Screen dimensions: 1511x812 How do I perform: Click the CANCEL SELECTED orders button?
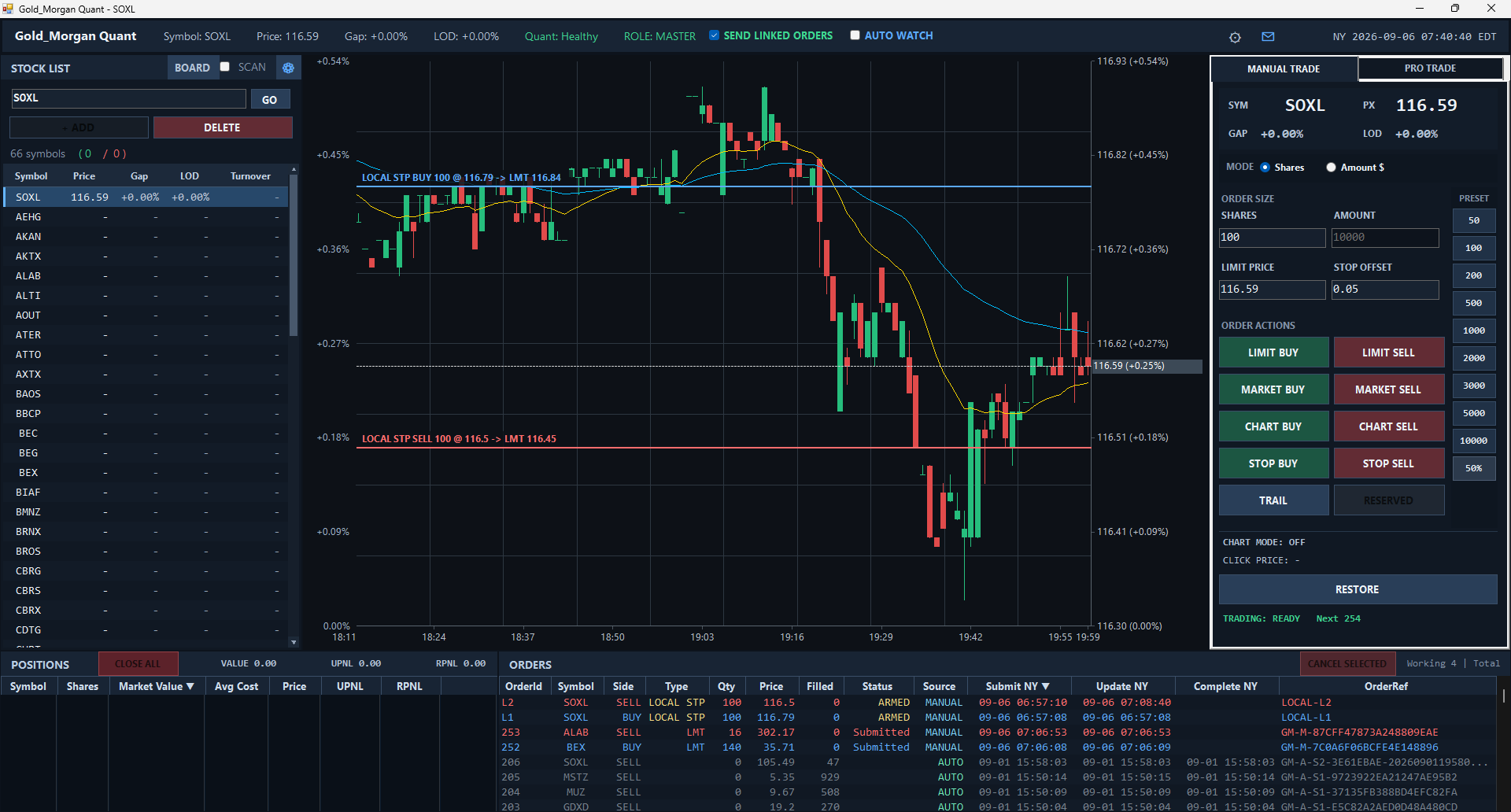point(1347,664)
